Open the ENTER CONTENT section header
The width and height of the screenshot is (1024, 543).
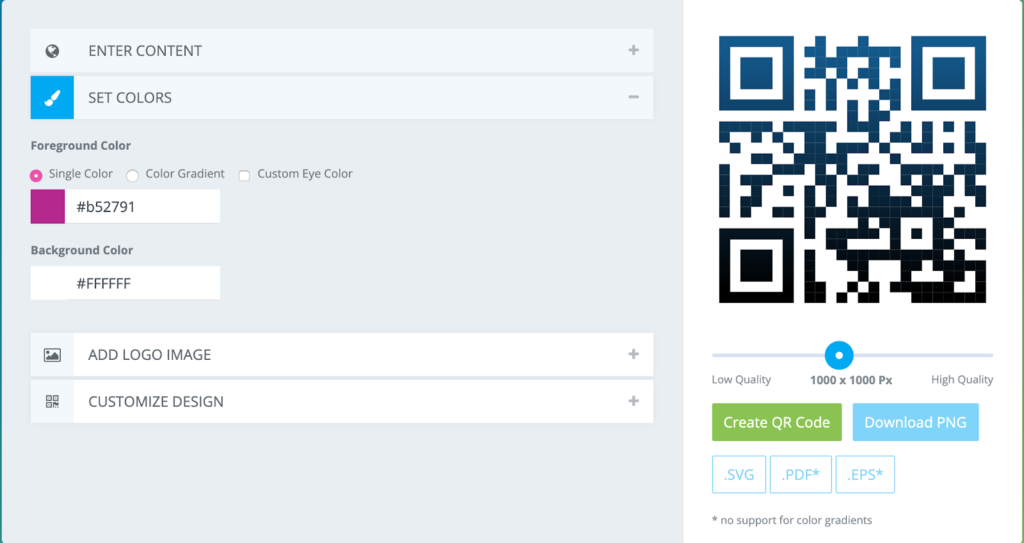[x=342, y=50]
